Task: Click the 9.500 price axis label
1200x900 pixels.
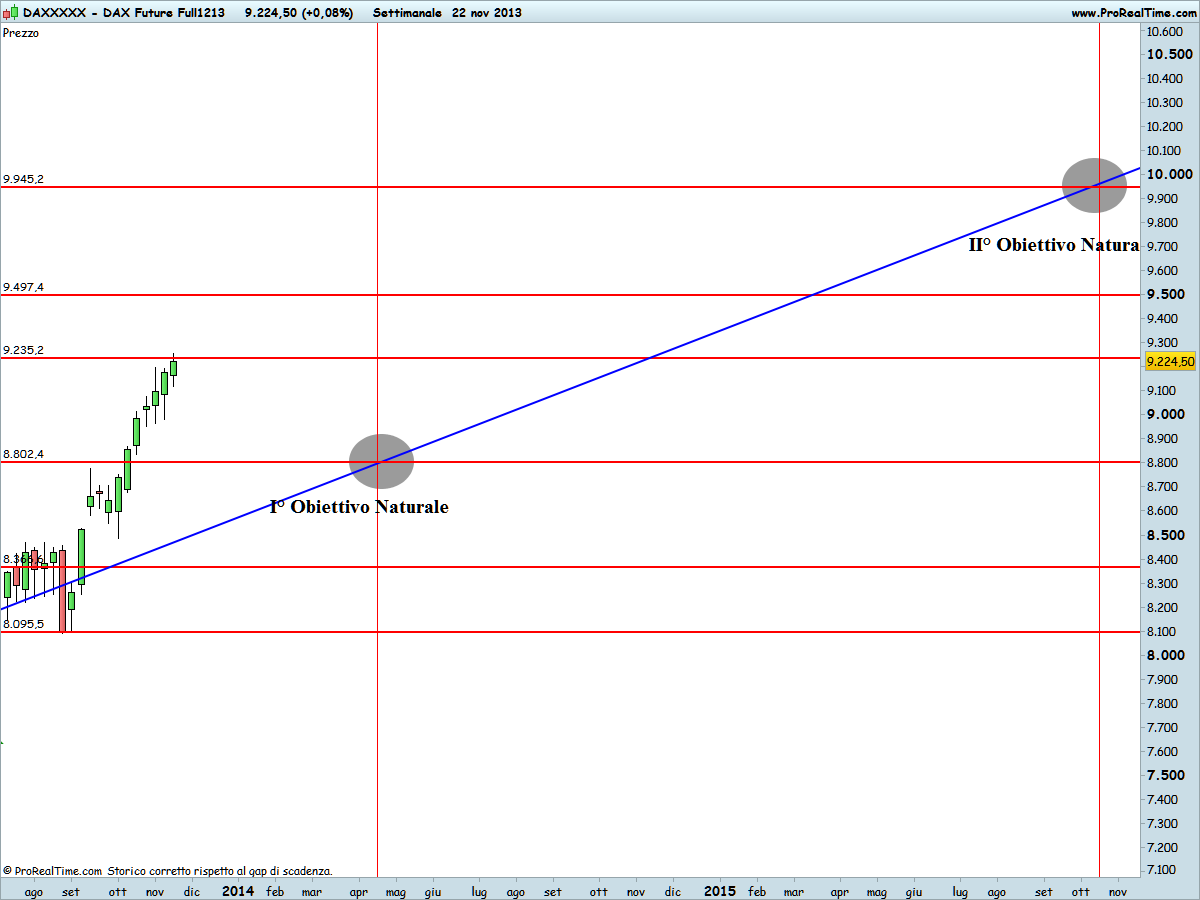Action: 1167,295
